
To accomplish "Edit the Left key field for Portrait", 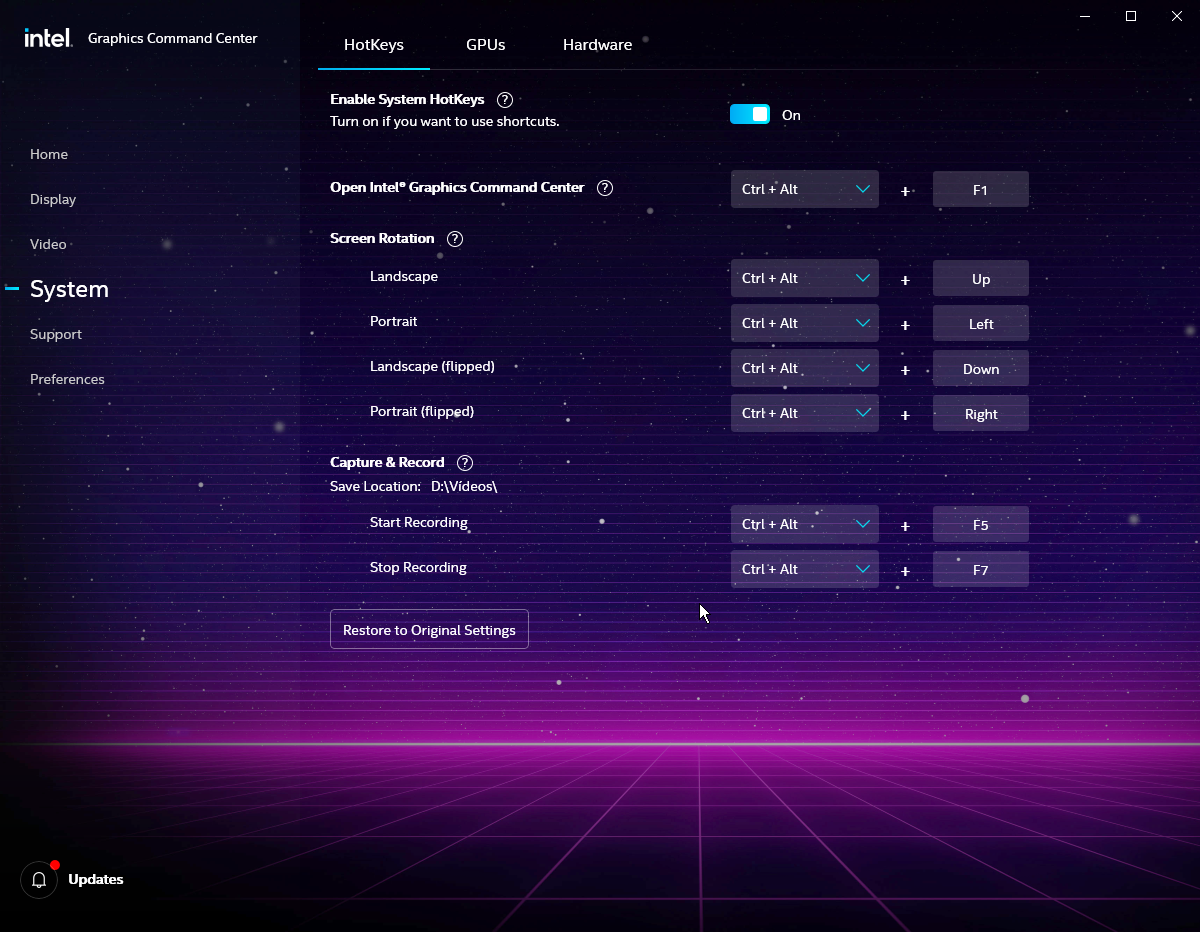I will coord(981,323).
